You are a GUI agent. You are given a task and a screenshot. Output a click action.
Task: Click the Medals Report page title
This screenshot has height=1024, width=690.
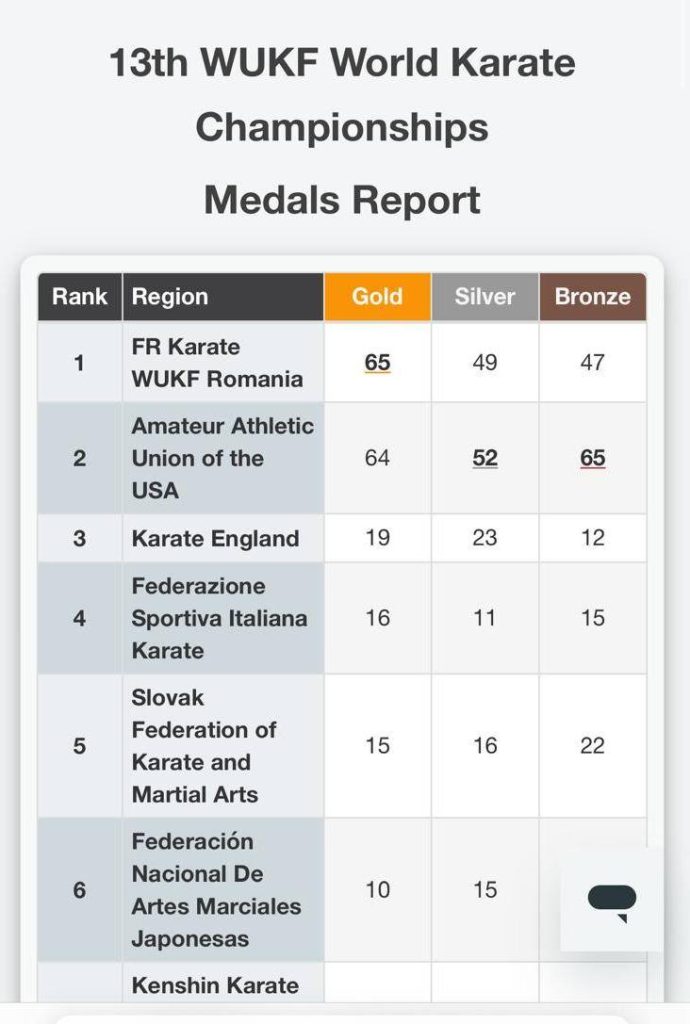pyautogui.click(x=342, y=200)
